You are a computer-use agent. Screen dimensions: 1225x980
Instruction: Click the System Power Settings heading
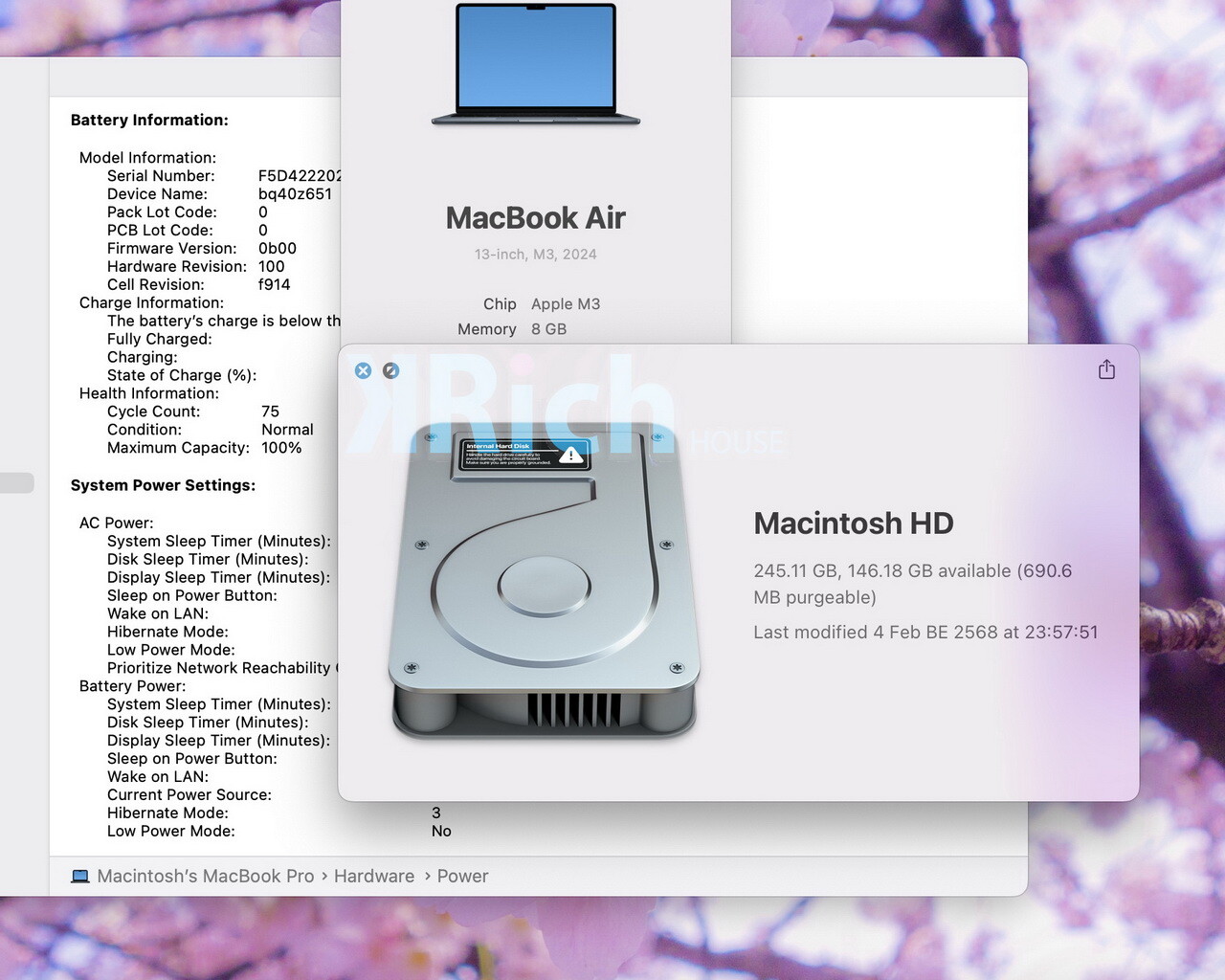click(163, 485)
